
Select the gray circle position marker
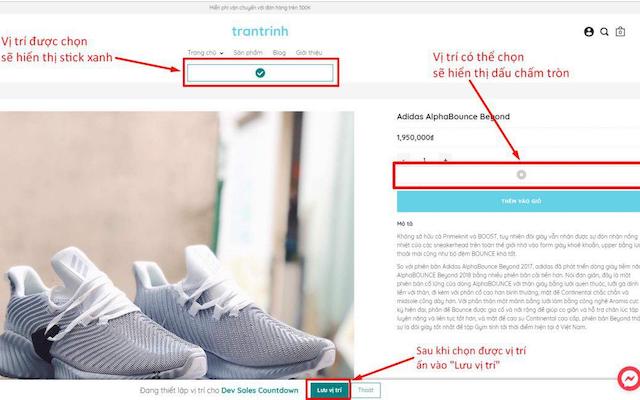point(521,175)
